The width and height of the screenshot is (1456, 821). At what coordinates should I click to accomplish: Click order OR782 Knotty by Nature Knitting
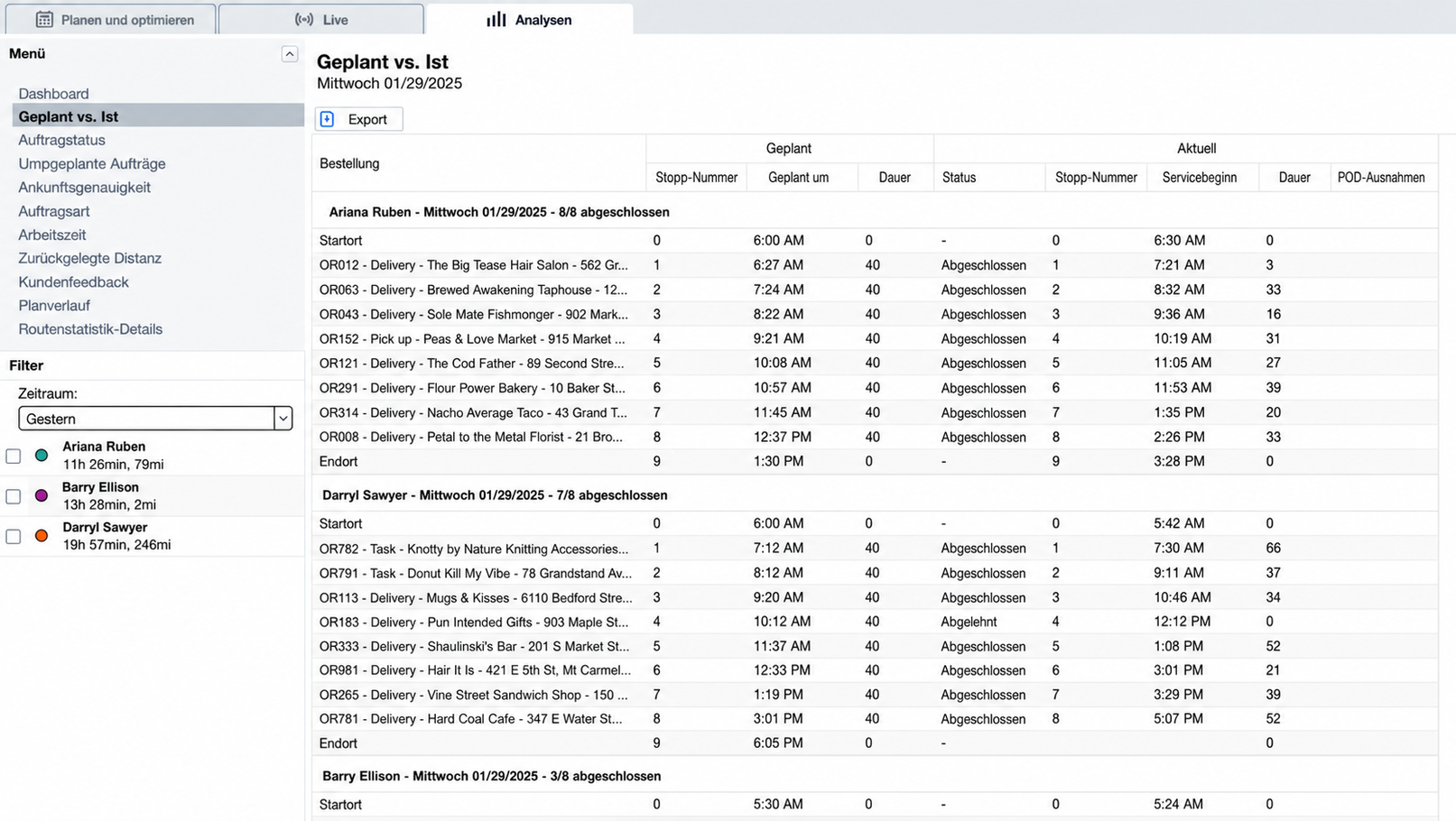[x=474, y=549]
